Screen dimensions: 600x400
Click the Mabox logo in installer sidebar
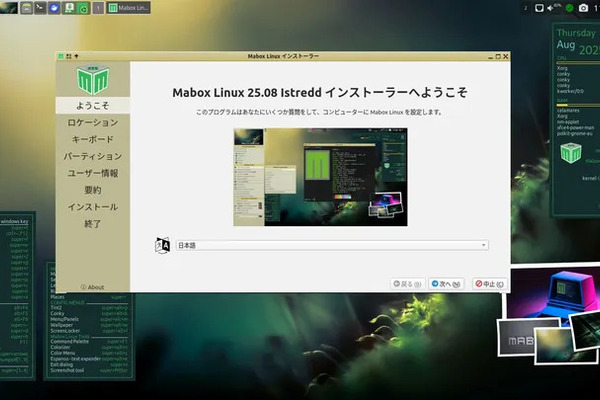[x=92, y=80]
